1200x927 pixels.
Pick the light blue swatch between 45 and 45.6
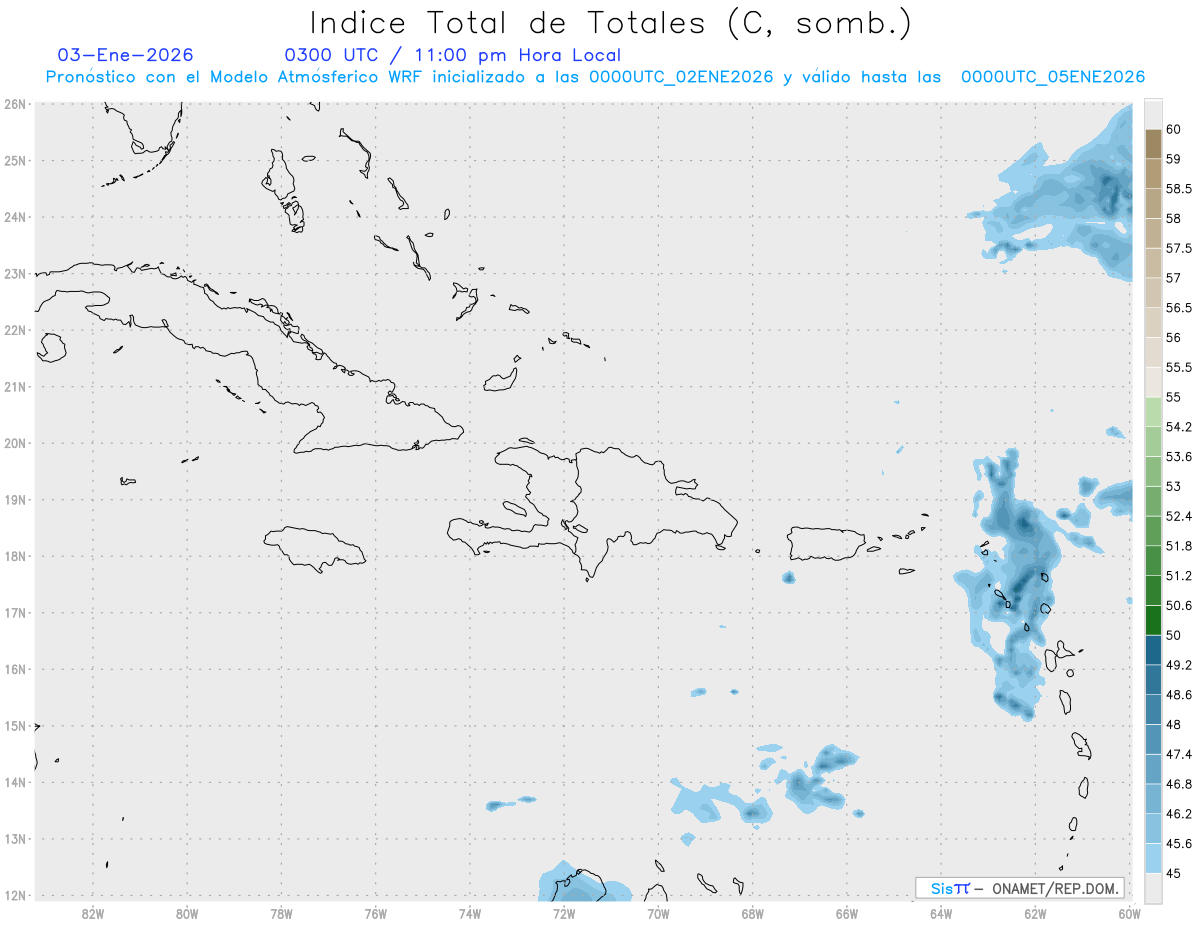point(1153,858)
